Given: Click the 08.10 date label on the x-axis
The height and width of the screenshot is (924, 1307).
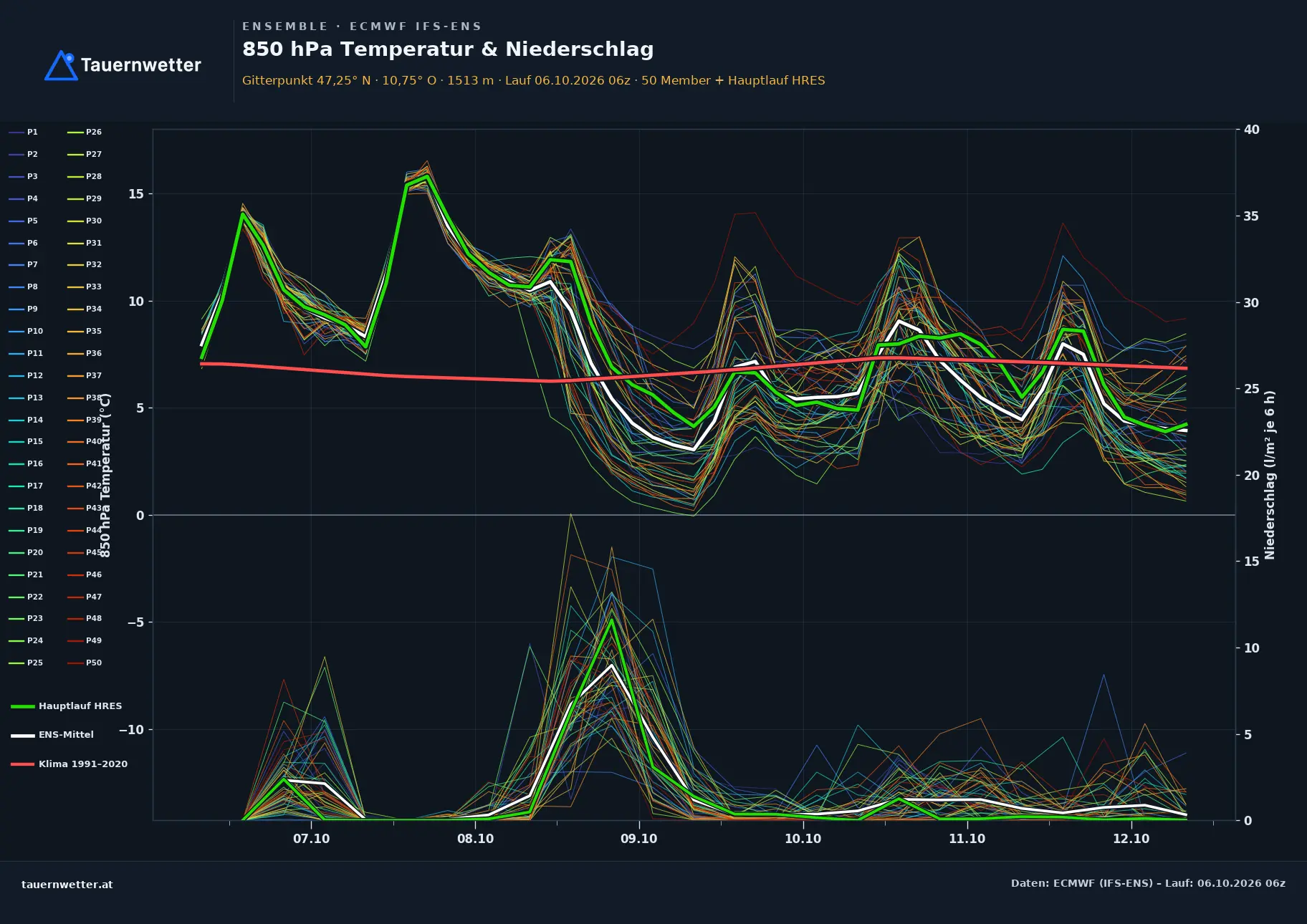Looking at the screenshot, I should pos(476,839).
